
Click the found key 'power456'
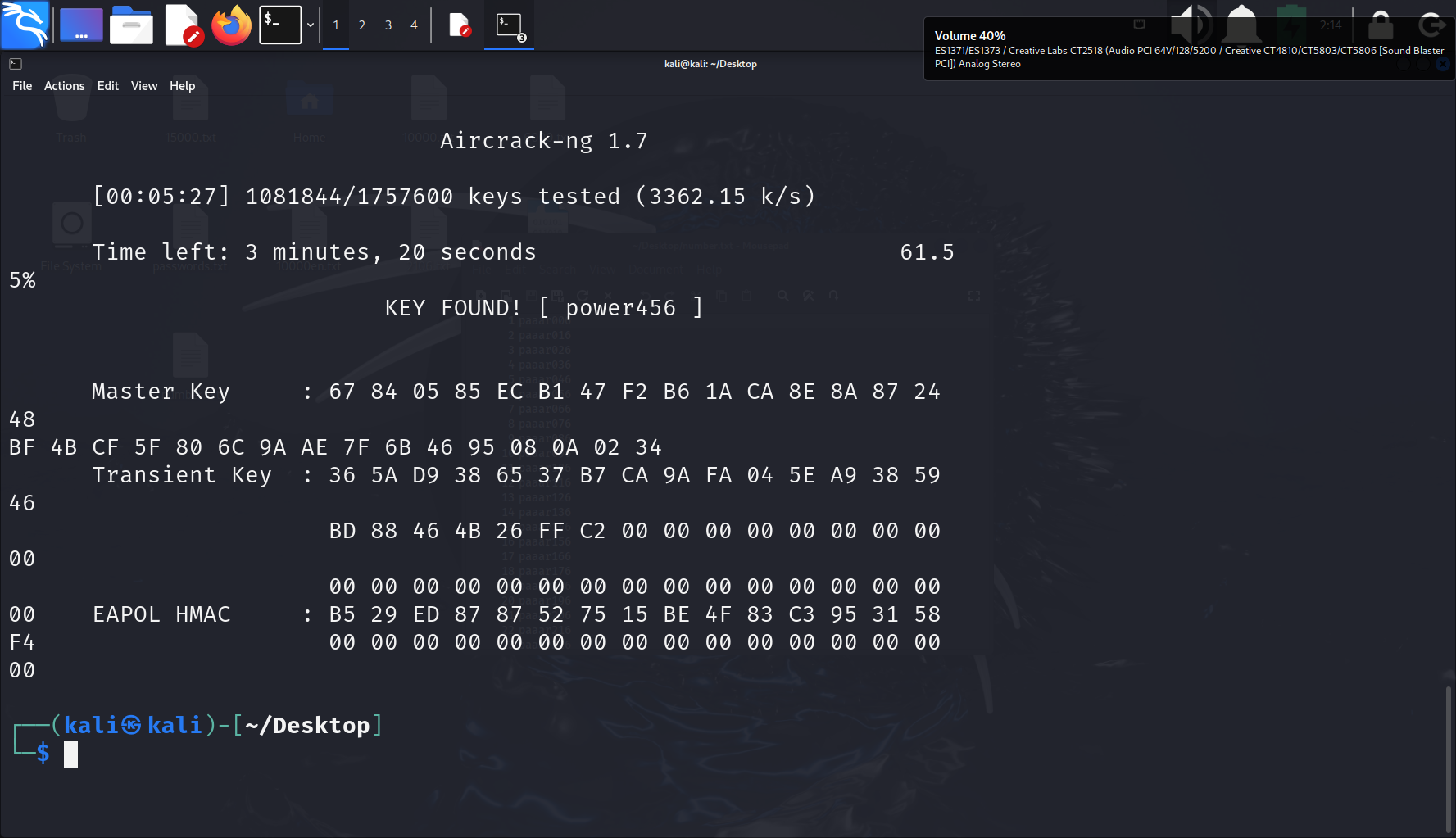621,308
